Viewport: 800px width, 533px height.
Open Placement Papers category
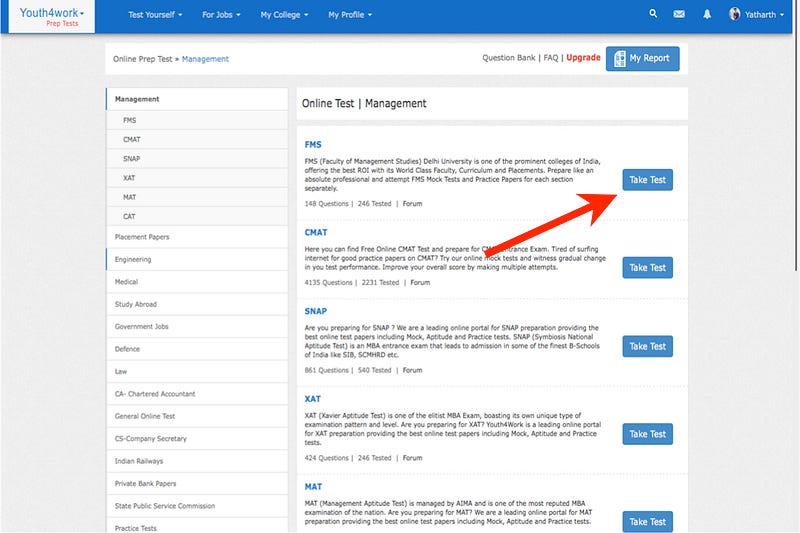coord(197,237)
